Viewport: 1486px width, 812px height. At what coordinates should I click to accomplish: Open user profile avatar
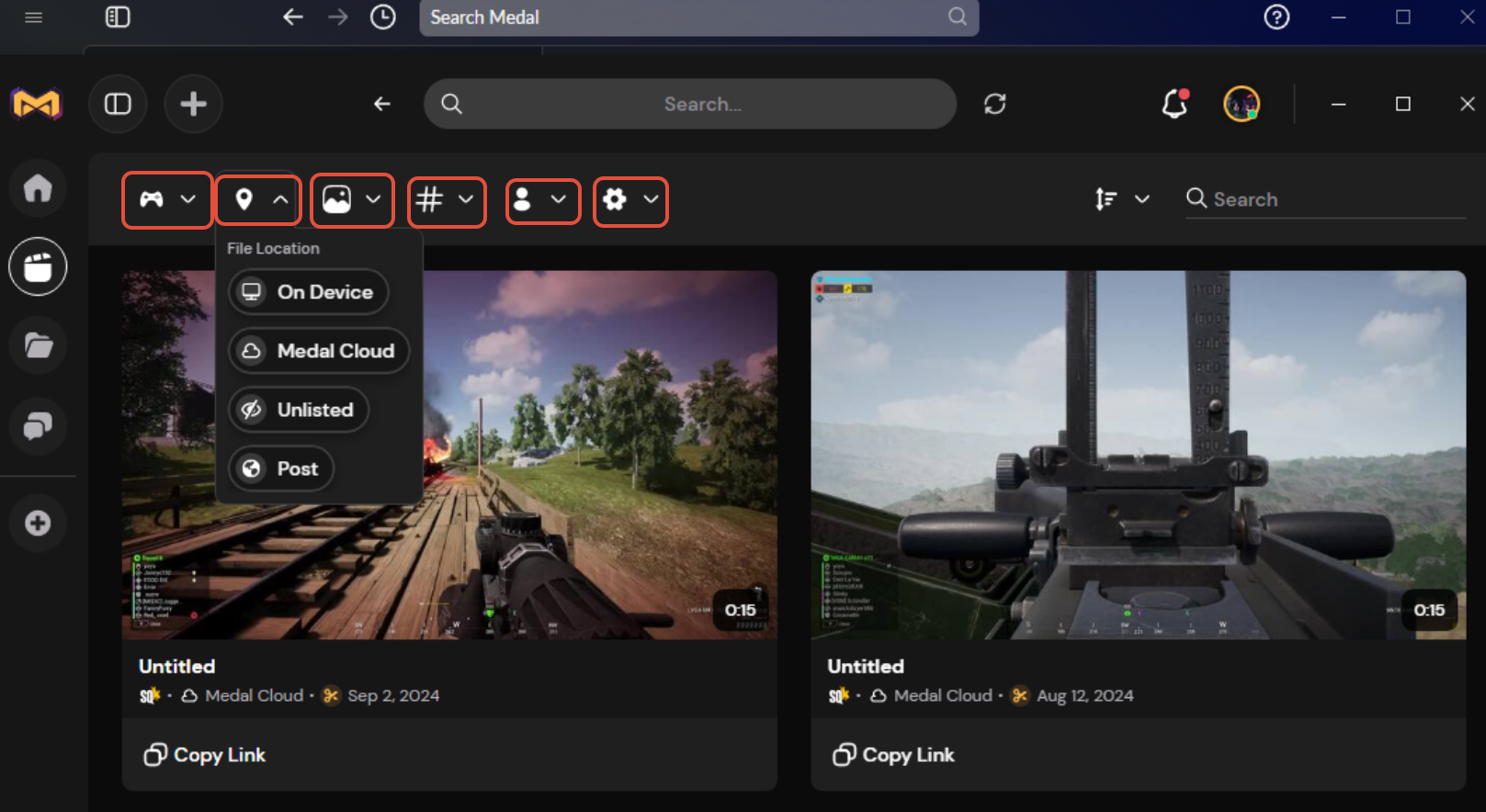coord(1242,104)
